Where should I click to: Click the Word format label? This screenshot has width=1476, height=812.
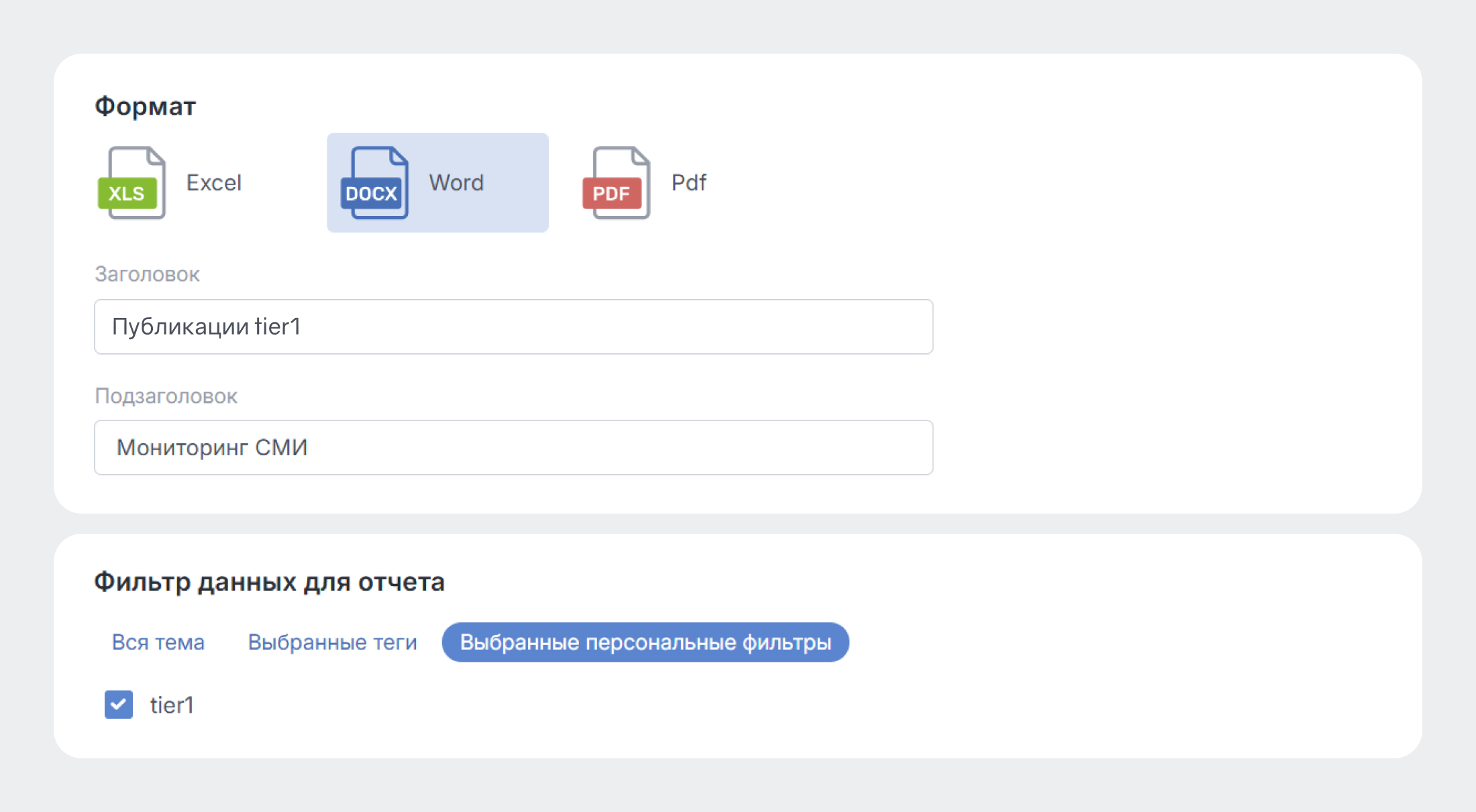click(x=456, y=183)
